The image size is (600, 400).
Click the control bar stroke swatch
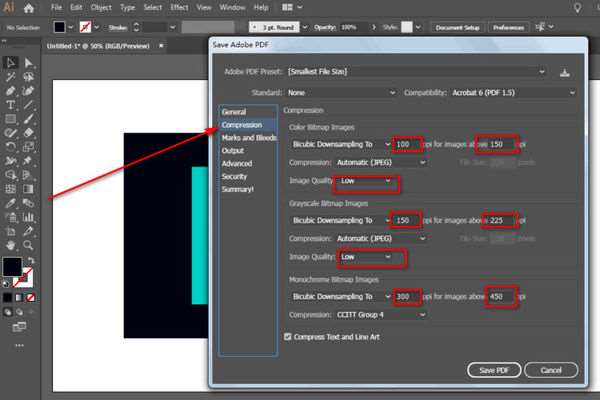(85, 27)
